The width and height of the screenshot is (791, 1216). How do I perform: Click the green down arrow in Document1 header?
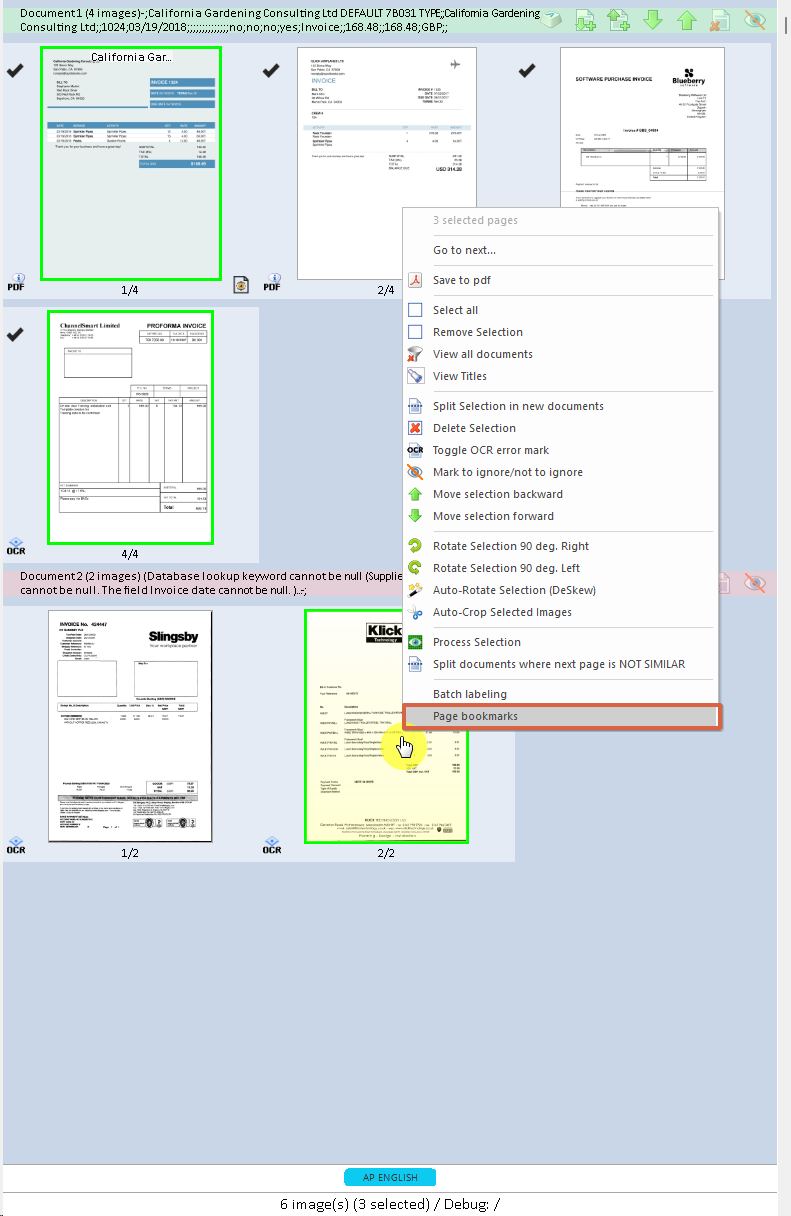(x=652, y=19)
